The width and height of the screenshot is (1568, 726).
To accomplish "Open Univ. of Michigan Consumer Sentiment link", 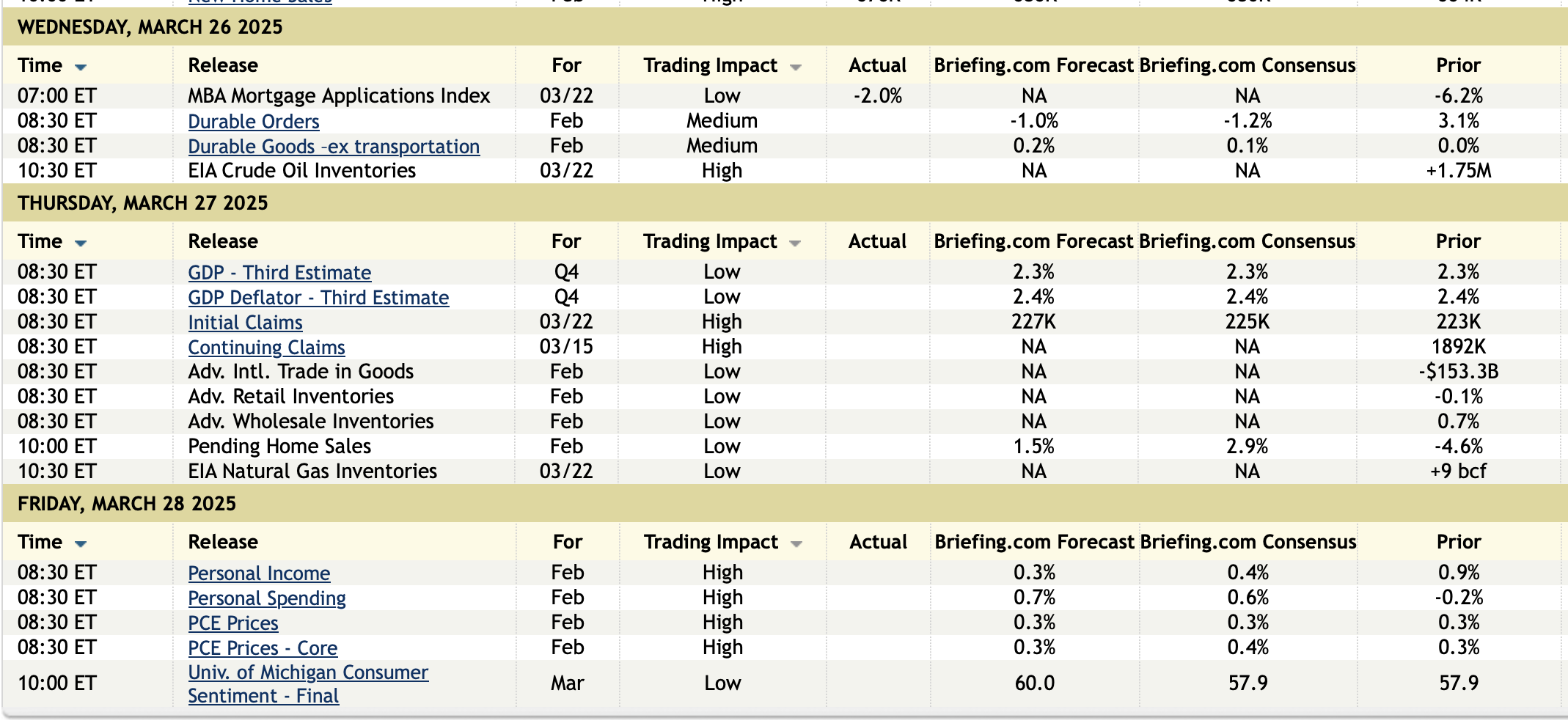I will (x=308, y=672).
